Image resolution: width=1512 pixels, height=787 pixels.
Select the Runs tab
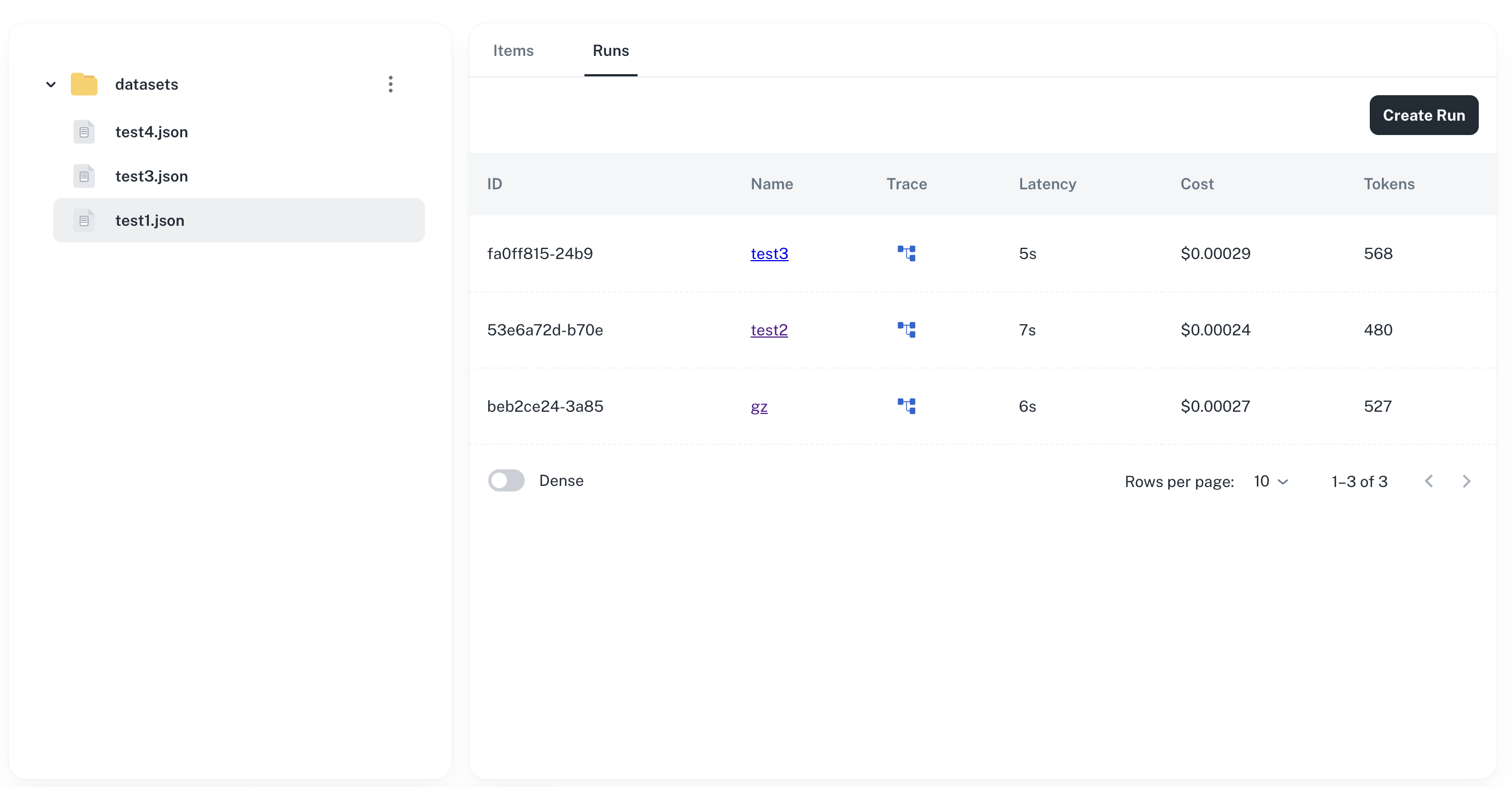(x=610, y=50)
